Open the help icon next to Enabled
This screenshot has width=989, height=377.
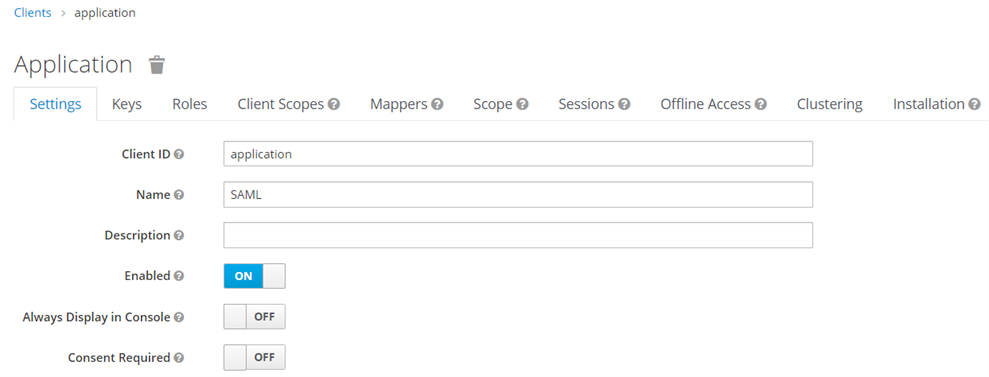[179, 276]
